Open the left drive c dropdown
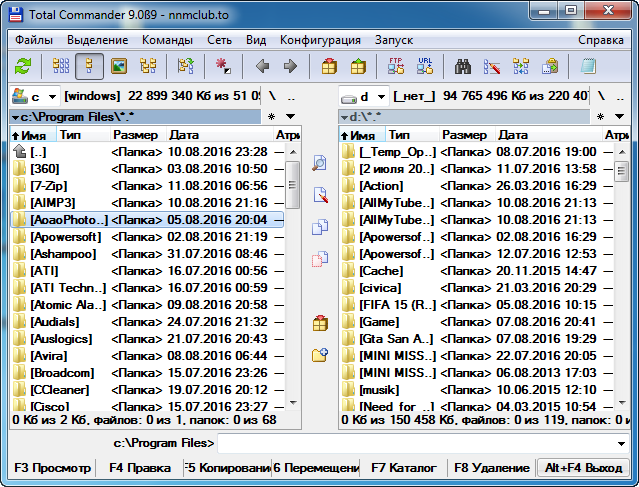Viewport: 639px width, 487px height. (x=35, y=97)
